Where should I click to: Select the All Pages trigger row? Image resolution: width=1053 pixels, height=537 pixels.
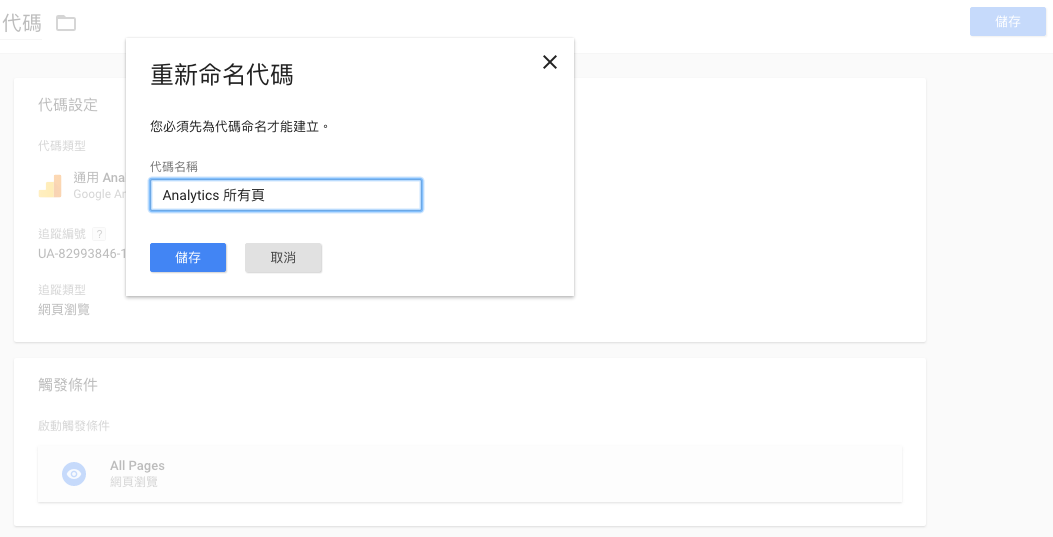469,473
